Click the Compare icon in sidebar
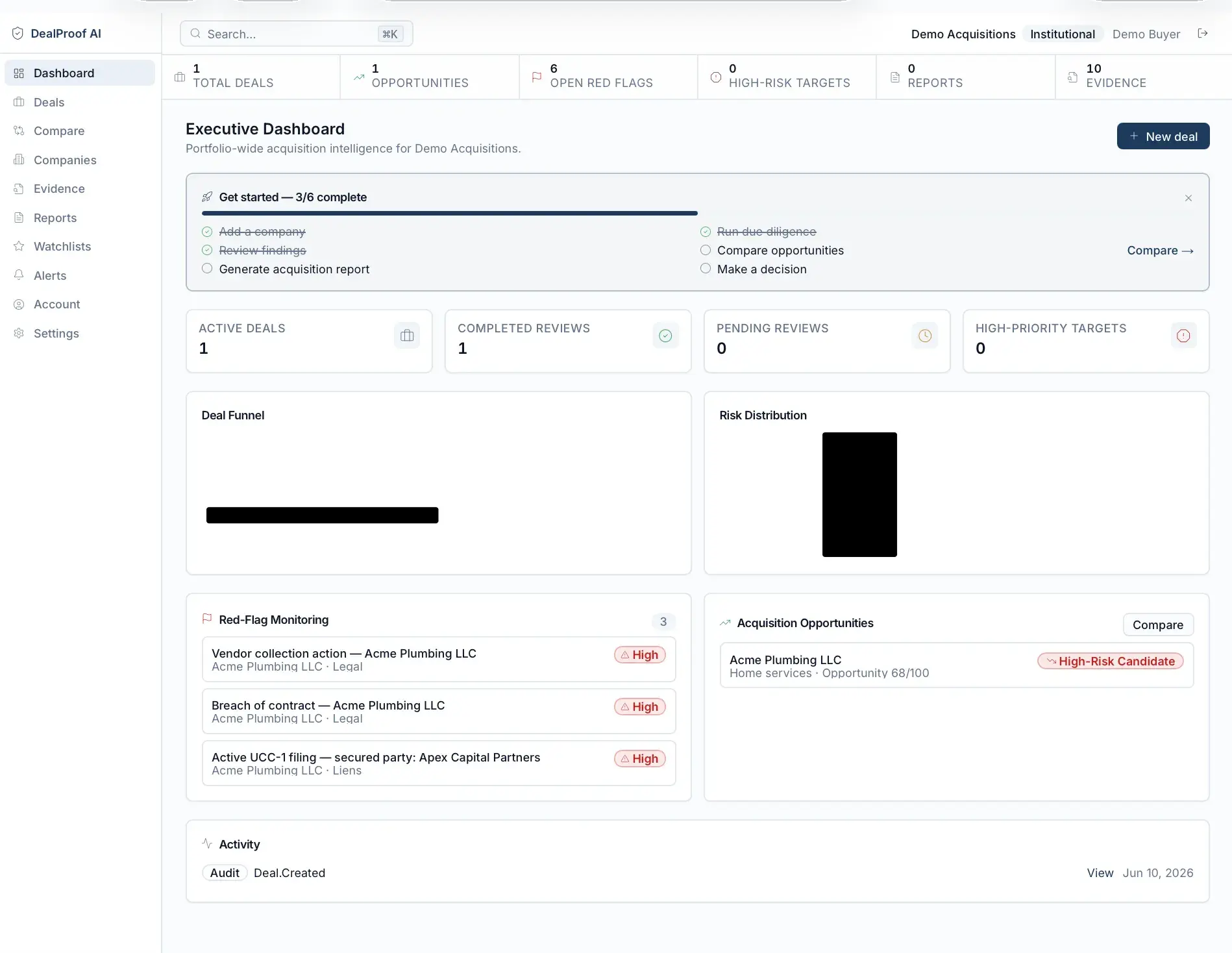 [x=19, y=130]
